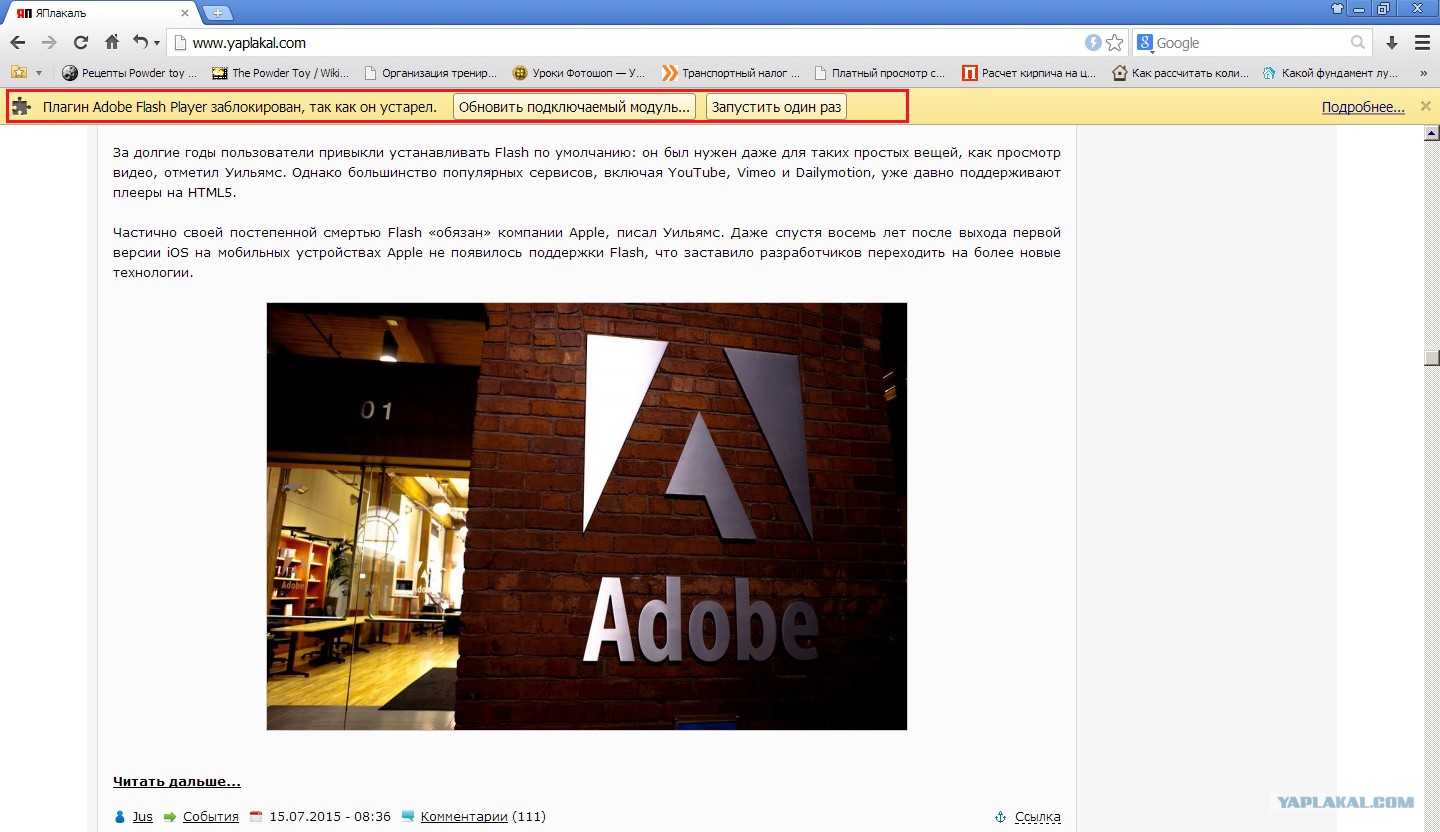Screen dimensions: 1440x832
Task: Open the Рецепты Powder toy bookmark
Action: click(x=130, y=73)
